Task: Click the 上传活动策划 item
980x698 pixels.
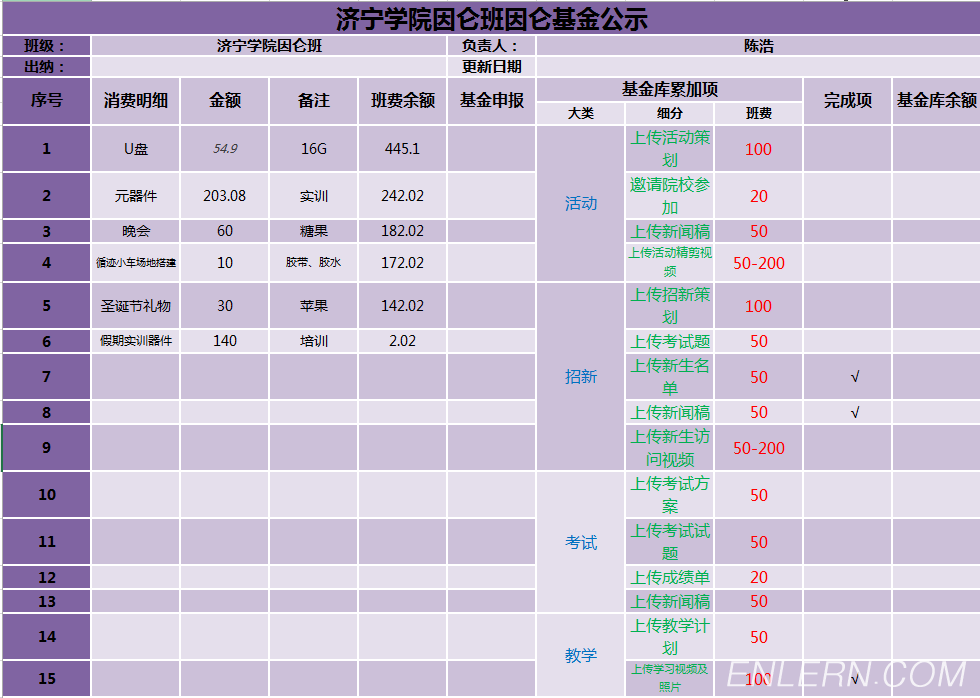Action: coord(669,149)
